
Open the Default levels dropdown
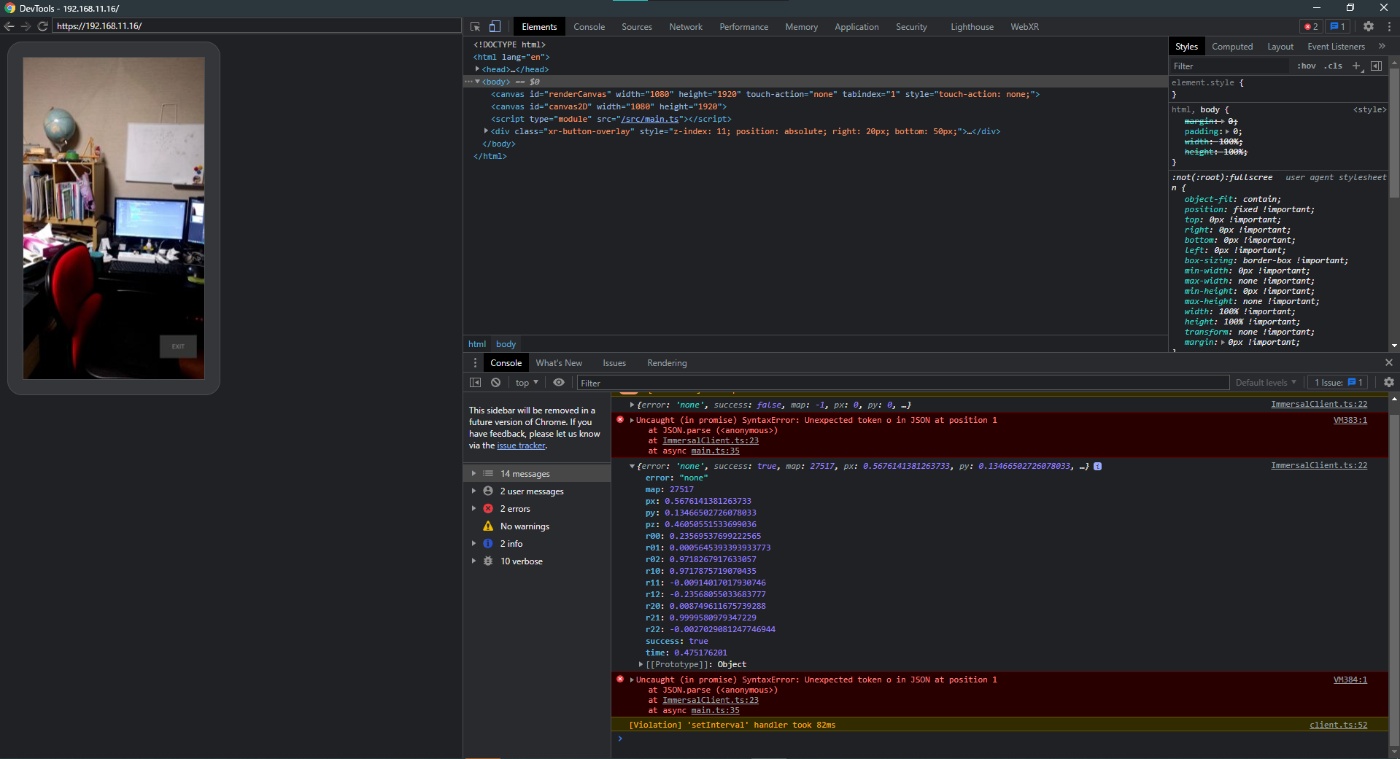(1266, 382)
